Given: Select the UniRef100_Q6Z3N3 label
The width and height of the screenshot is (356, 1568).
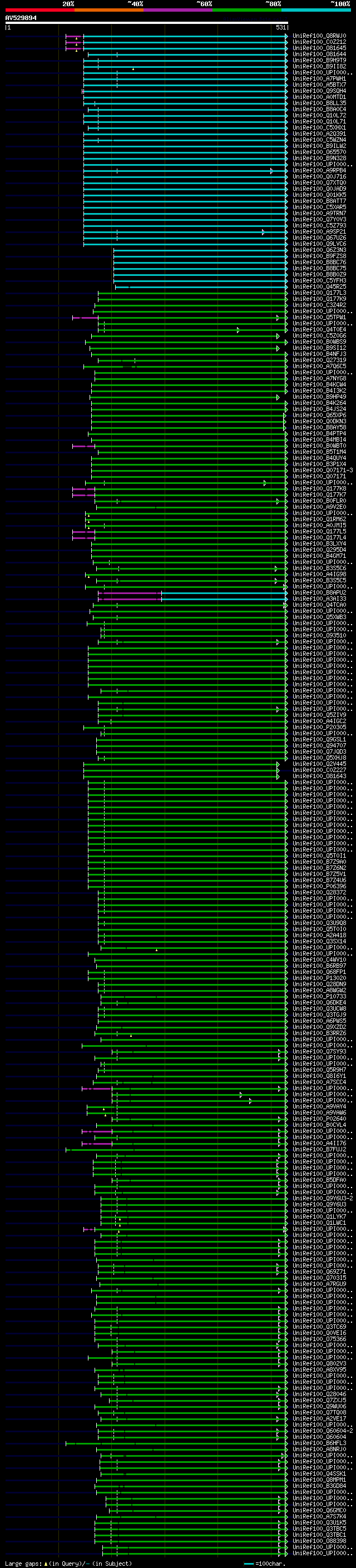Looking at the screenshot, I should point(319,250).
